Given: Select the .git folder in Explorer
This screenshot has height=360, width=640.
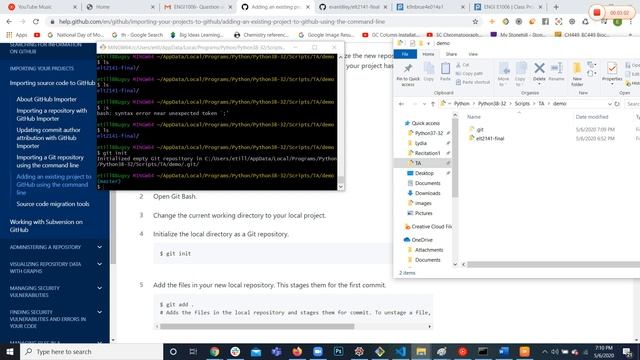Looking at the screenshot, I should (480, 129).
